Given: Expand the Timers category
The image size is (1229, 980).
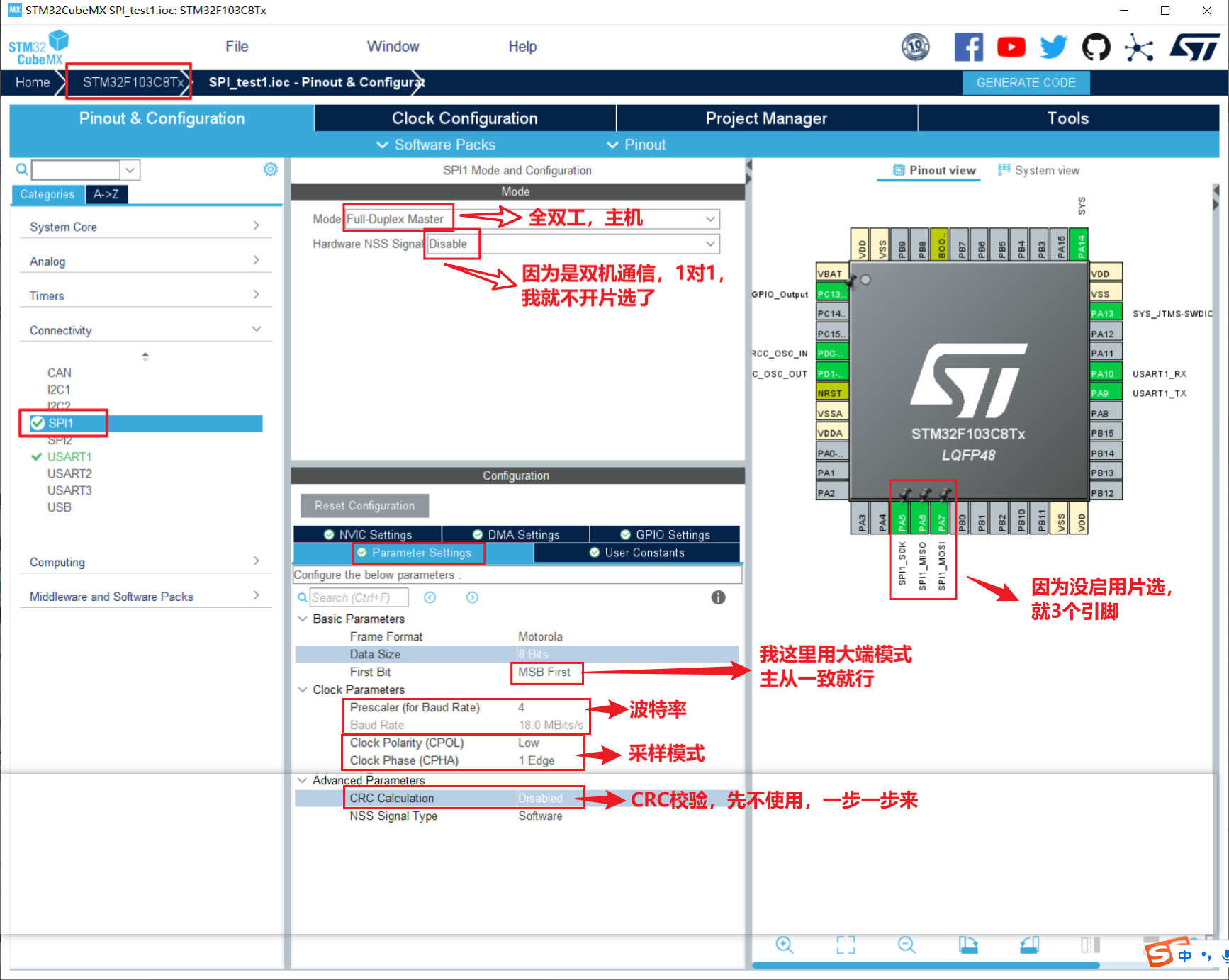Looking at the screenshot, I should point(146,295).
